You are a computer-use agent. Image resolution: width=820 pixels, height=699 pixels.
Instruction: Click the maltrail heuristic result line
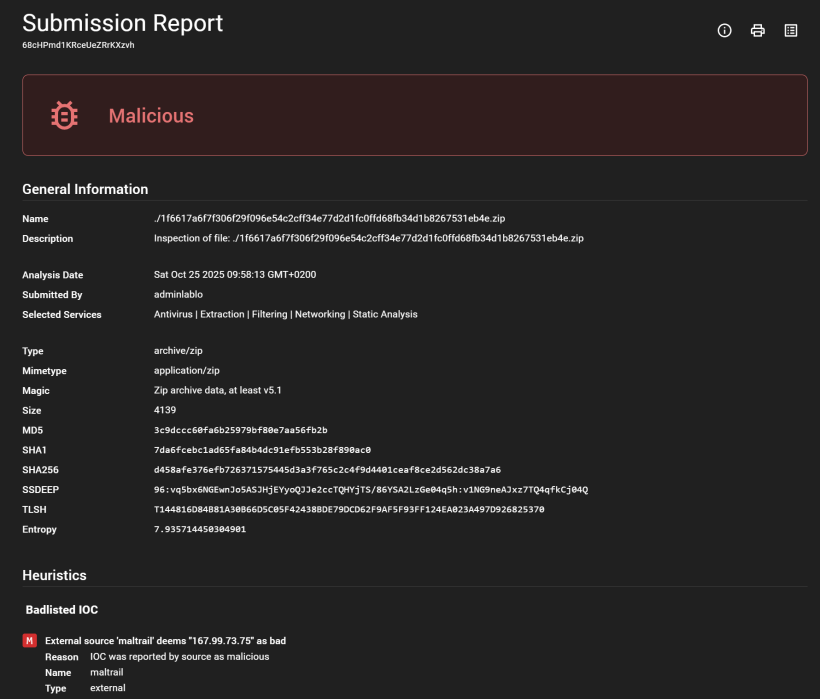tap(165, 640)
